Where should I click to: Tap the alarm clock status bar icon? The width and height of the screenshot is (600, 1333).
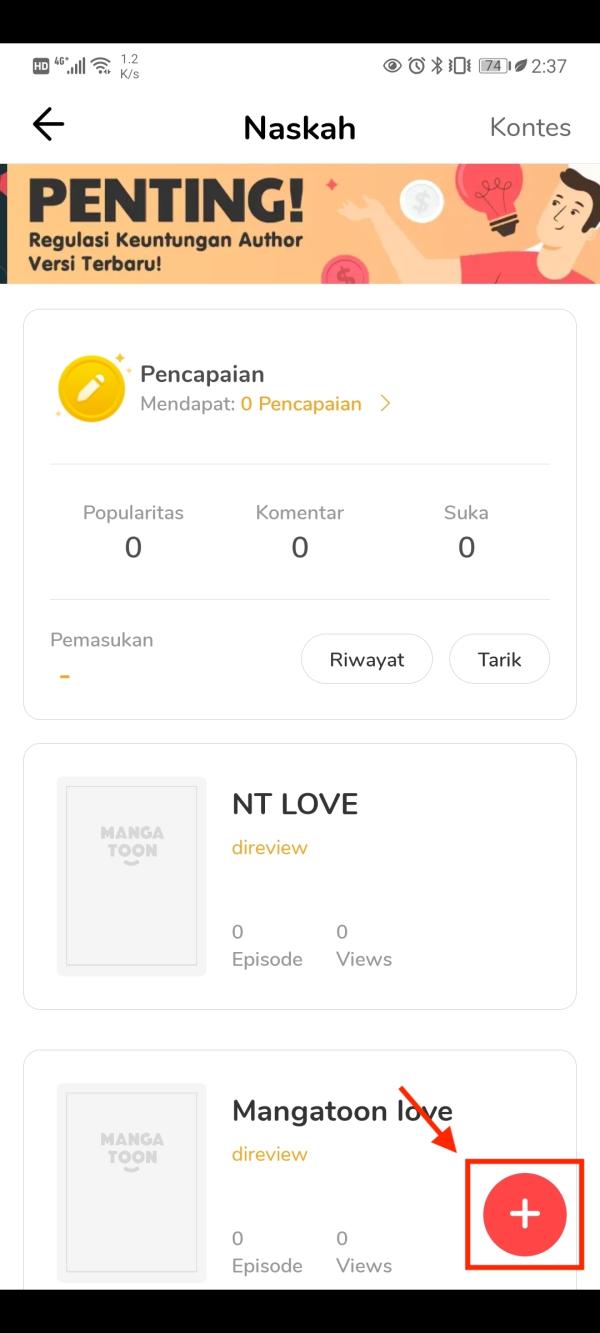click(418, 64)
